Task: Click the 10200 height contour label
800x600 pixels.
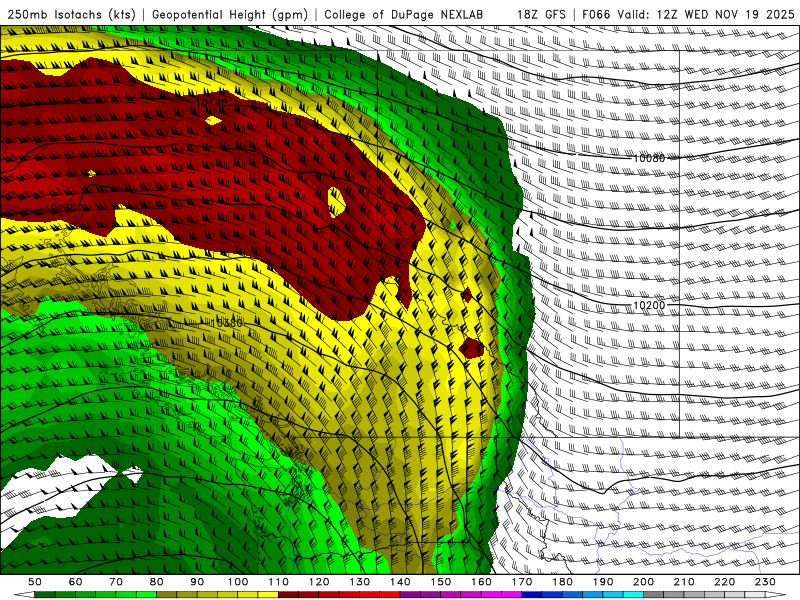Action: pyautogui.click(x=649, y=305)
